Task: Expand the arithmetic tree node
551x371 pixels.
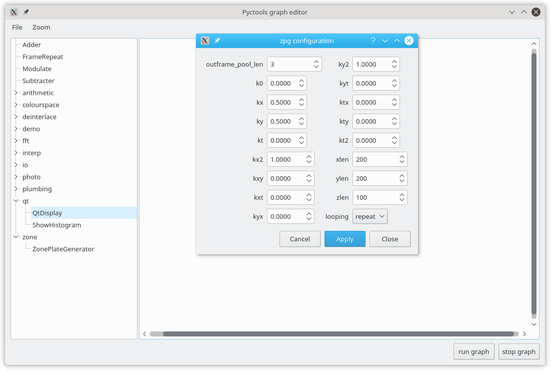Action: (x=16, y=93)
